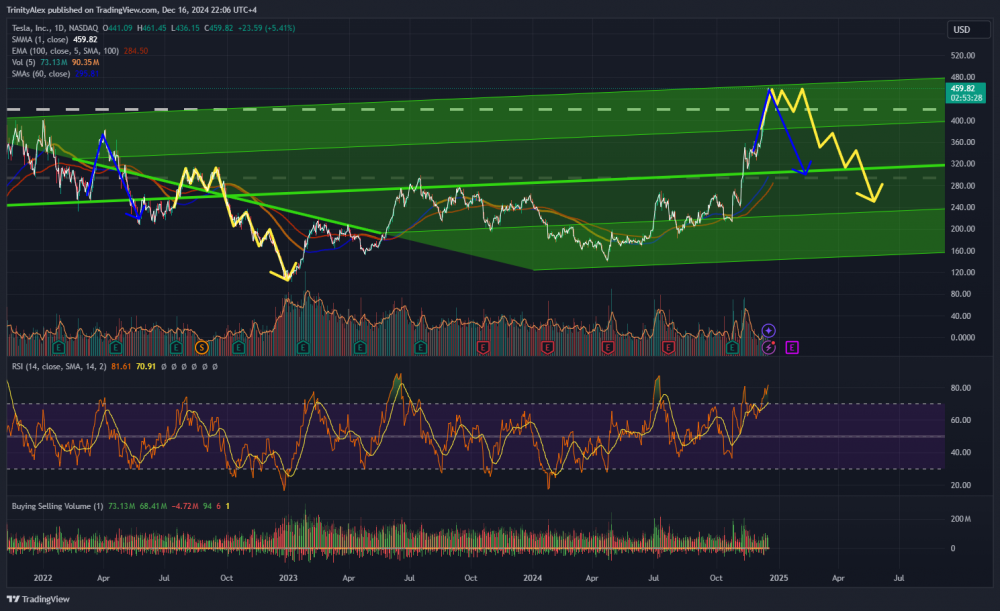The image size is (1000, 611).
Task: Click the last teal E earnings marker
Action: tap(731, 347)
